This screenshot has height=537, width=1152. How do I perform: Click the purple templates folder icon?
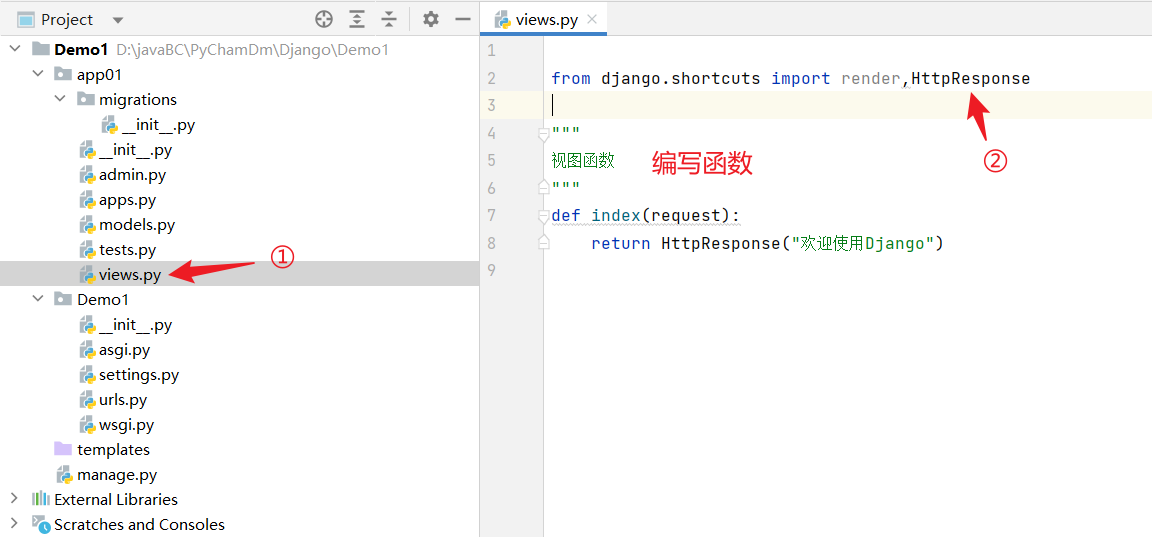point(64,449)
